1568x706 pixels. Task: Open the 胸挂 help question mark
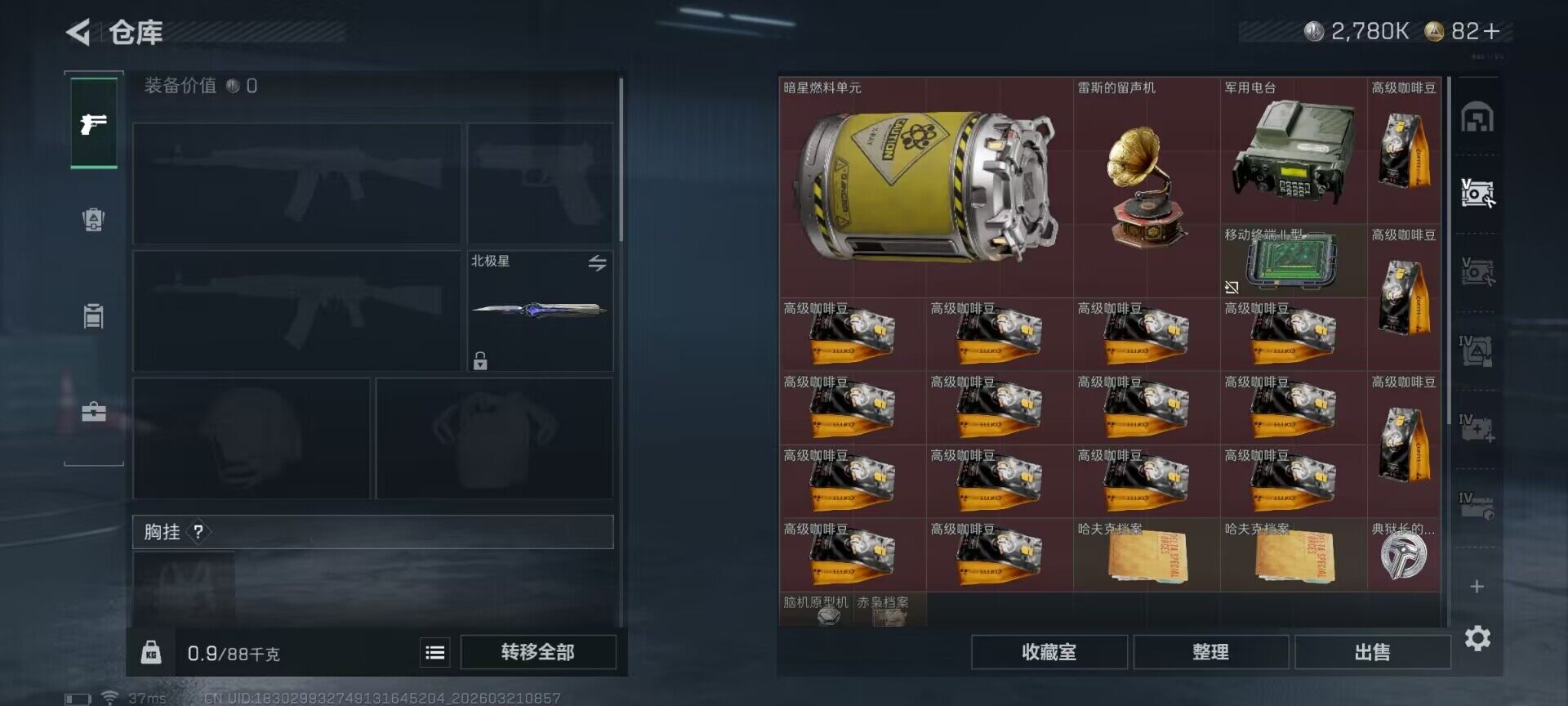pos(198,532)
